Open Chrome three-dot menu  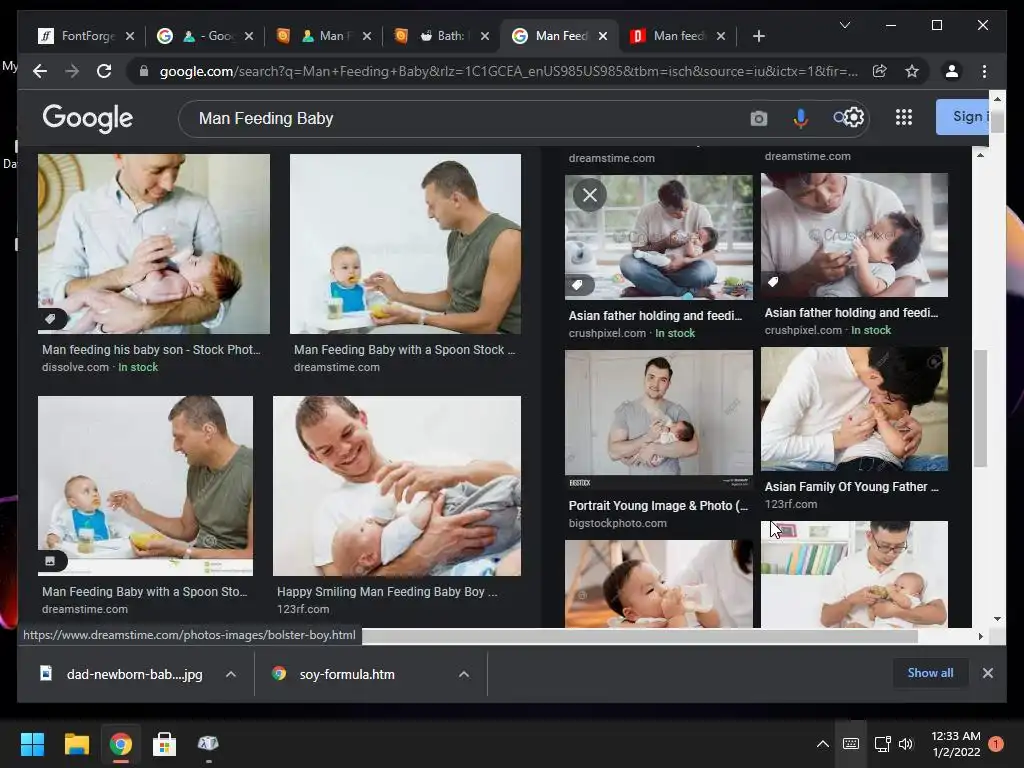point(984,71)
